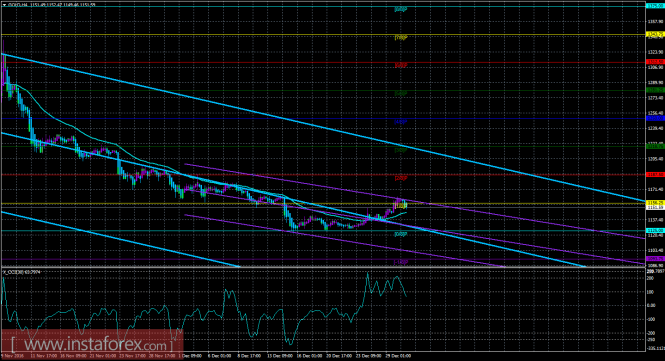Select the blue 4/8 pivot label
This screenshot has width=665, height=361.
401,122
